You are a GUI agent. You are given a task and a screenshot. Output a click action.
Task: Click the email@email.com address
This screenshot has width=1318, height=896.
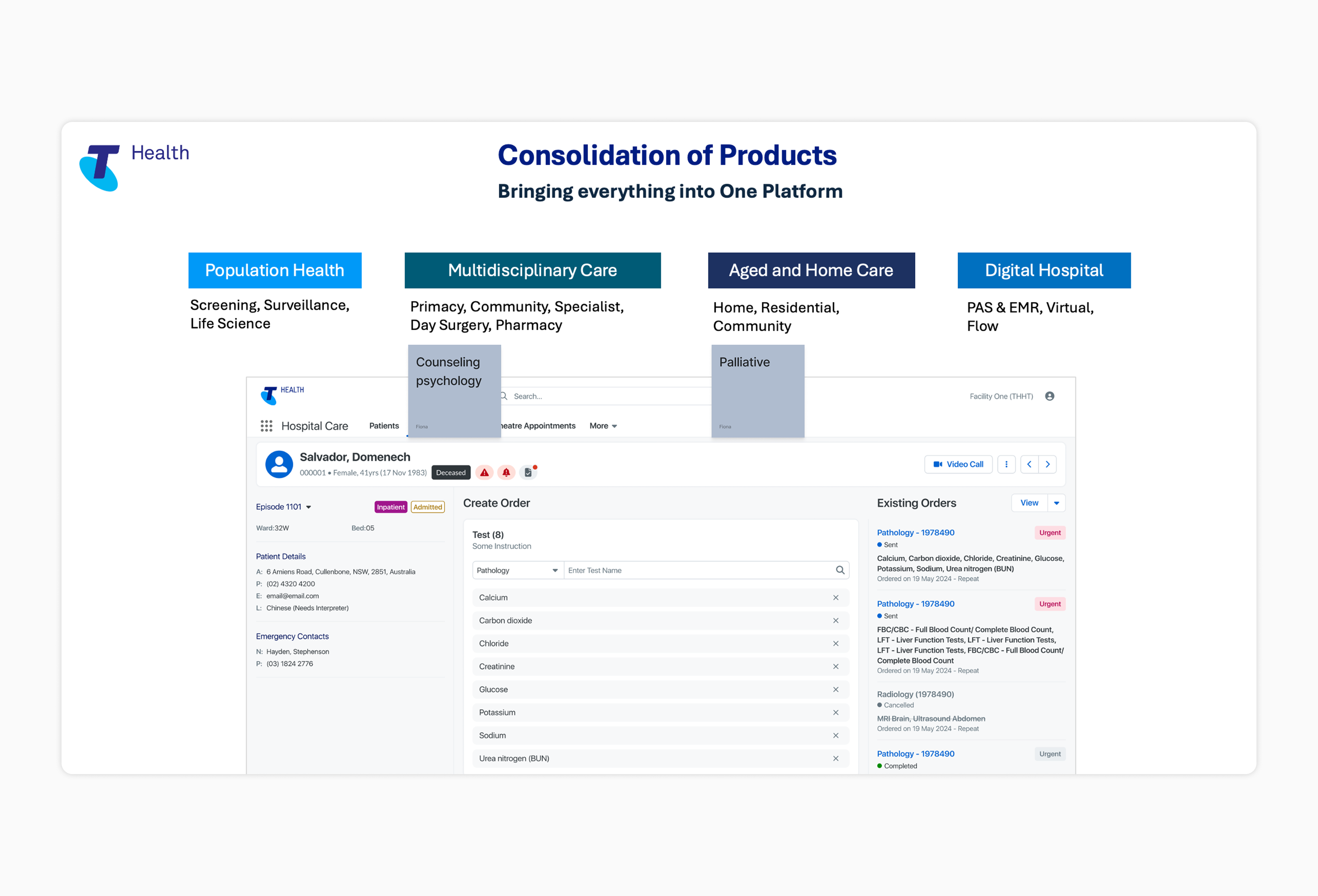pos(293,596)
